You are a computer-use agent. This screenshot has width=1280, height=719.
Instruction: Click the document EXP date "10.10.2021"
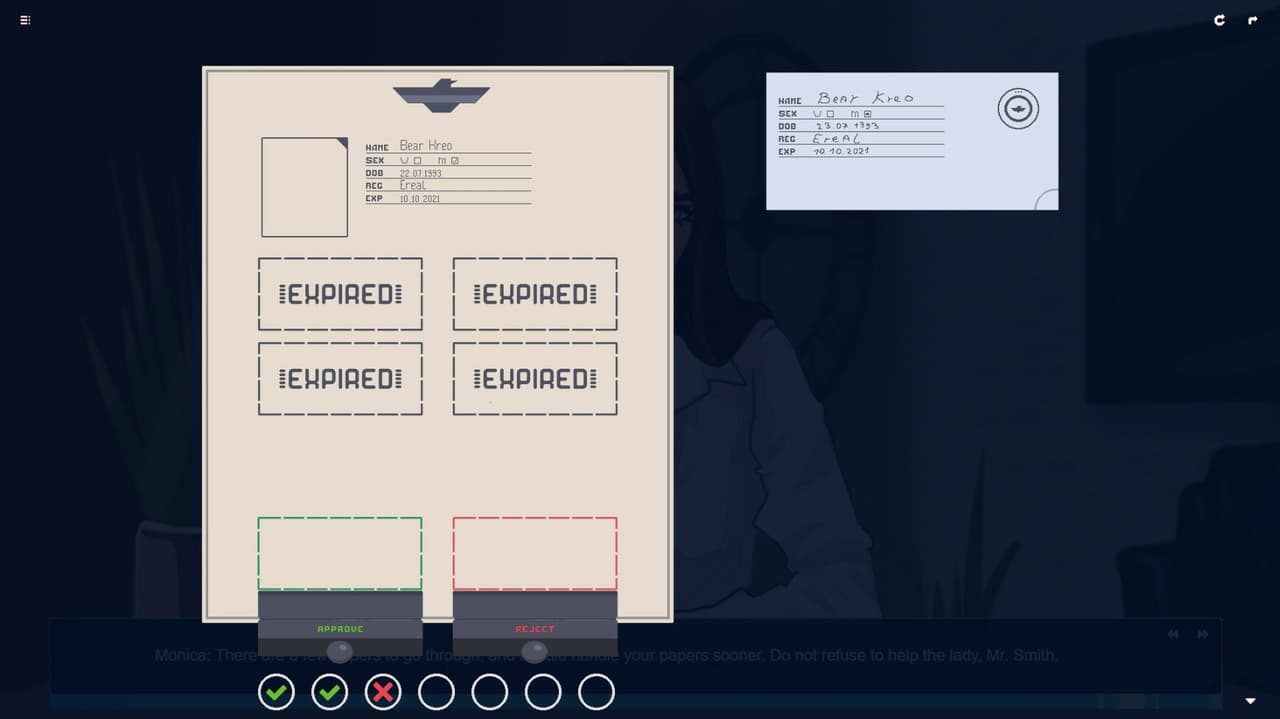pyautogui.click(x=420, y=198)
